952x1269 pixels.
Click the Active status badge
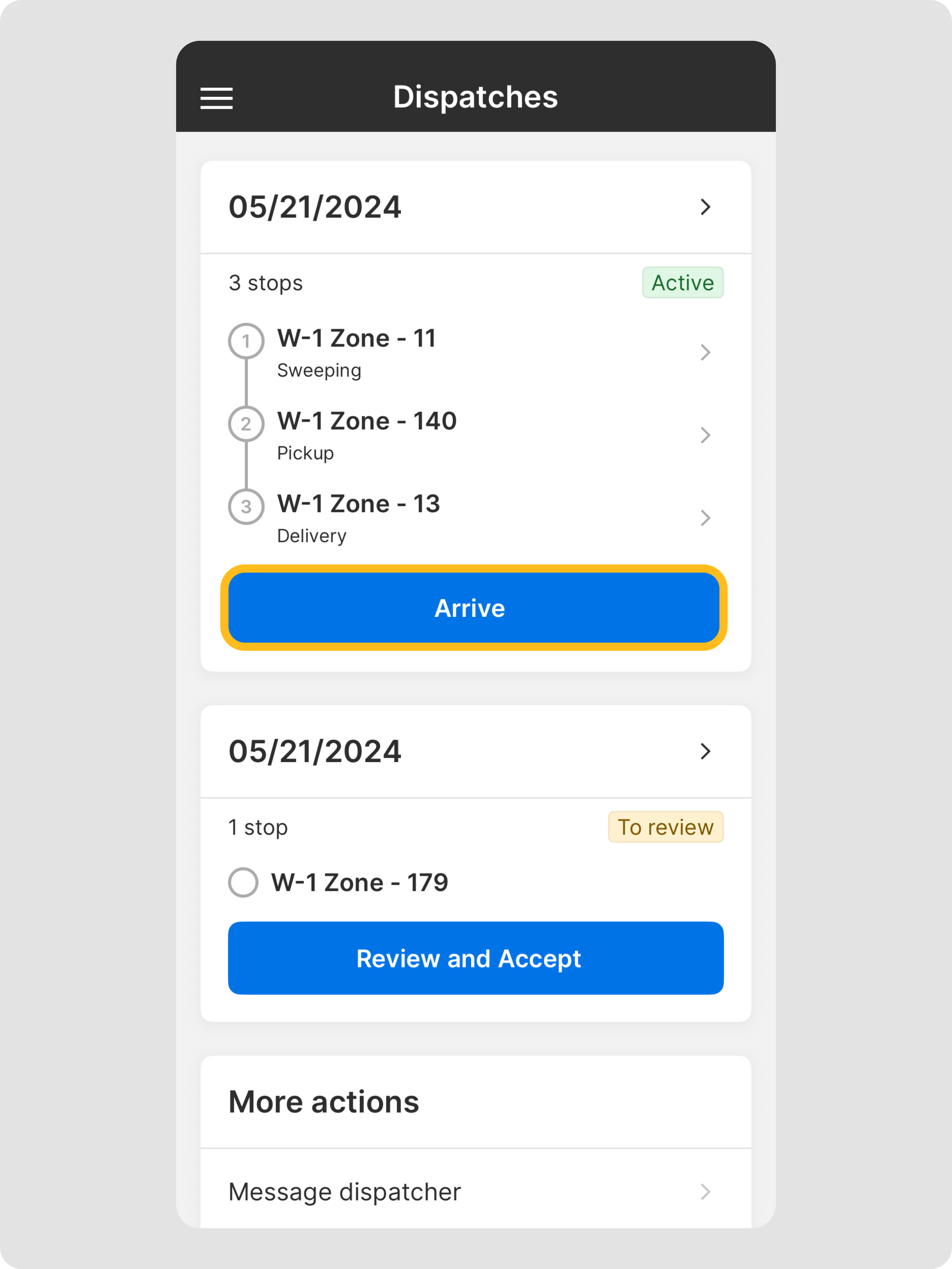click(682, 282)
